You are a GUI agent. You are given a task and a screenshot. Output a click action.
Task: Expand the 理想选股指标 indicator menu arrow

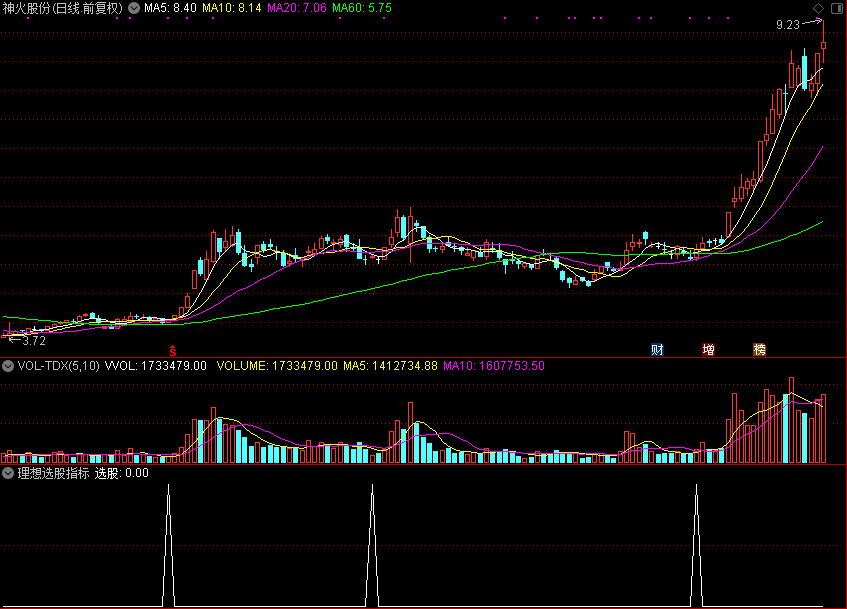point(8,473)
